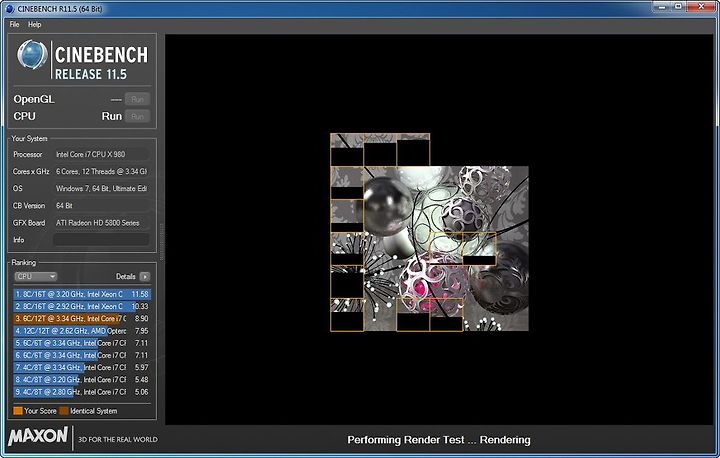The height and width of the screenshot is (458, 720).
Task: Select ranking row 7 score 5.97
Action: pyautogui.click(x=82, y=368)
